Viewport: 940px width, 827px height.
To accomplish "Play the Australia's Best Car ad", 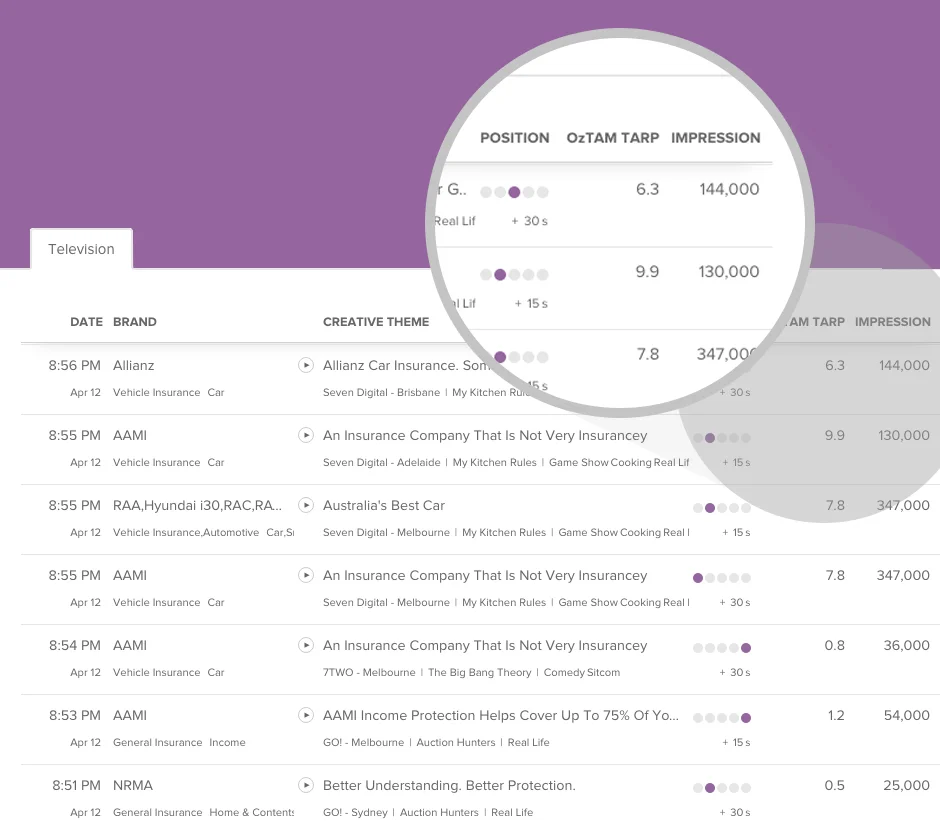I will tap(306, 505).
